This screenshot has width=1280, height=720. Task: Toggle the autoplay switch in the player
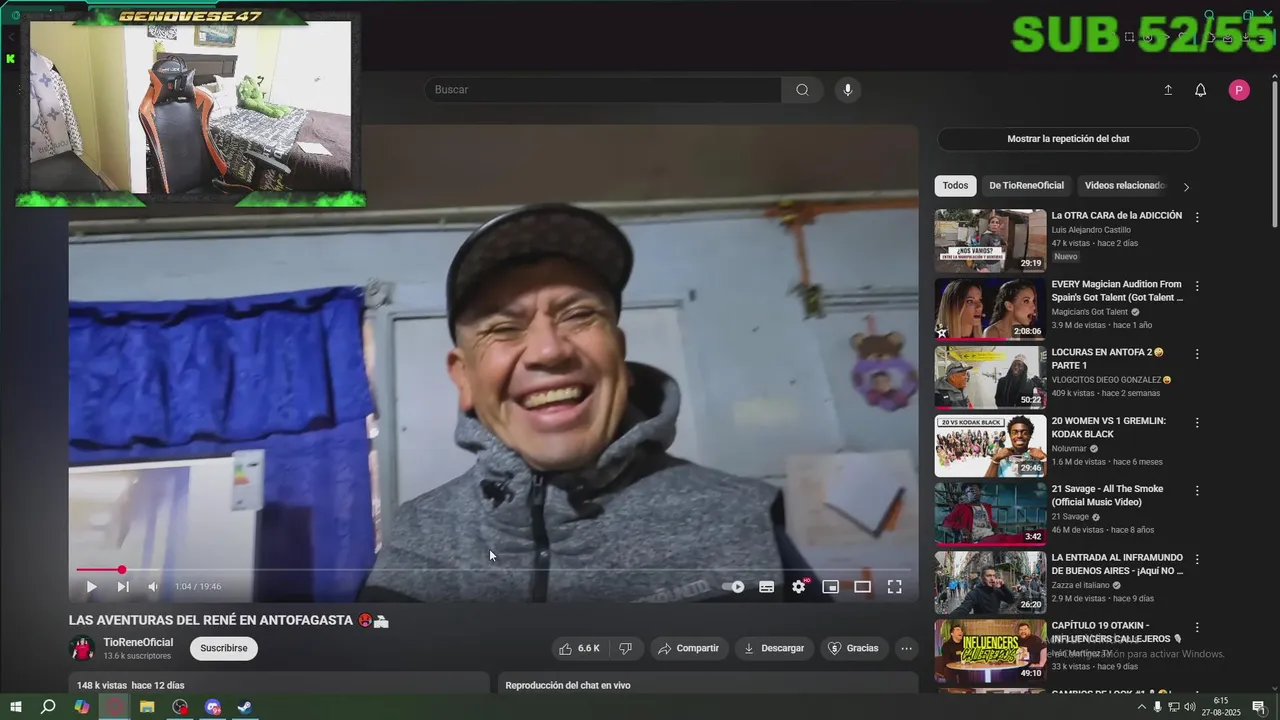coord(734,587)
